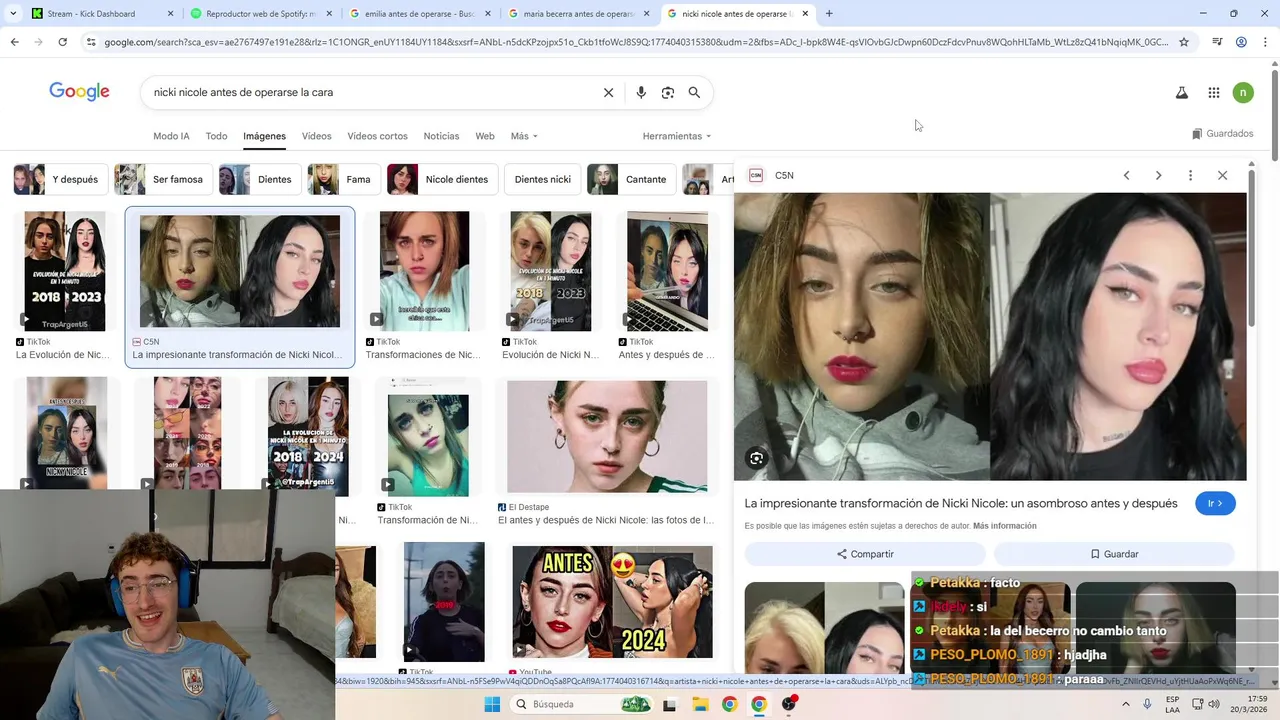Open Google Labs flask icon
Screen dimensions: 1280x720
point(1182,92)
